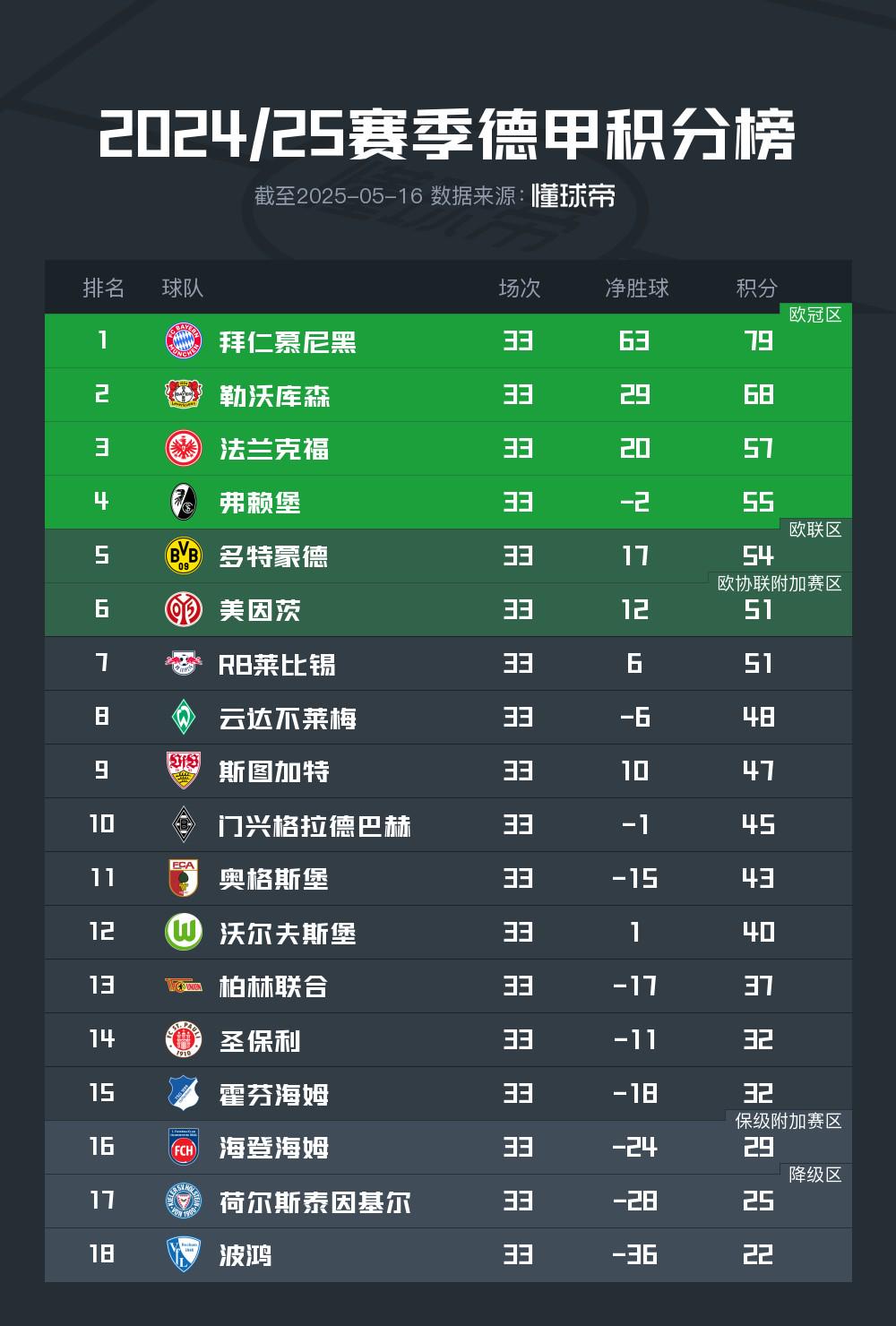Click the Bayer Leverkusen club crest
896x1326 pixels.
point(184,394)
